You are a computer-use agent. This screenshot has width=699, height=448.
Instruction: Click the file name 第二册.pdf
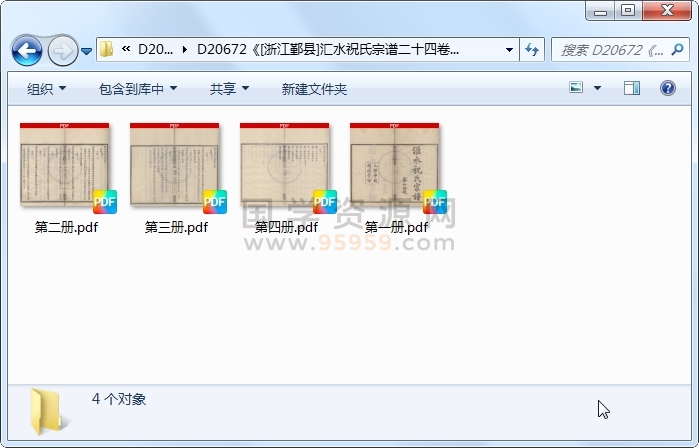(66, 227)
